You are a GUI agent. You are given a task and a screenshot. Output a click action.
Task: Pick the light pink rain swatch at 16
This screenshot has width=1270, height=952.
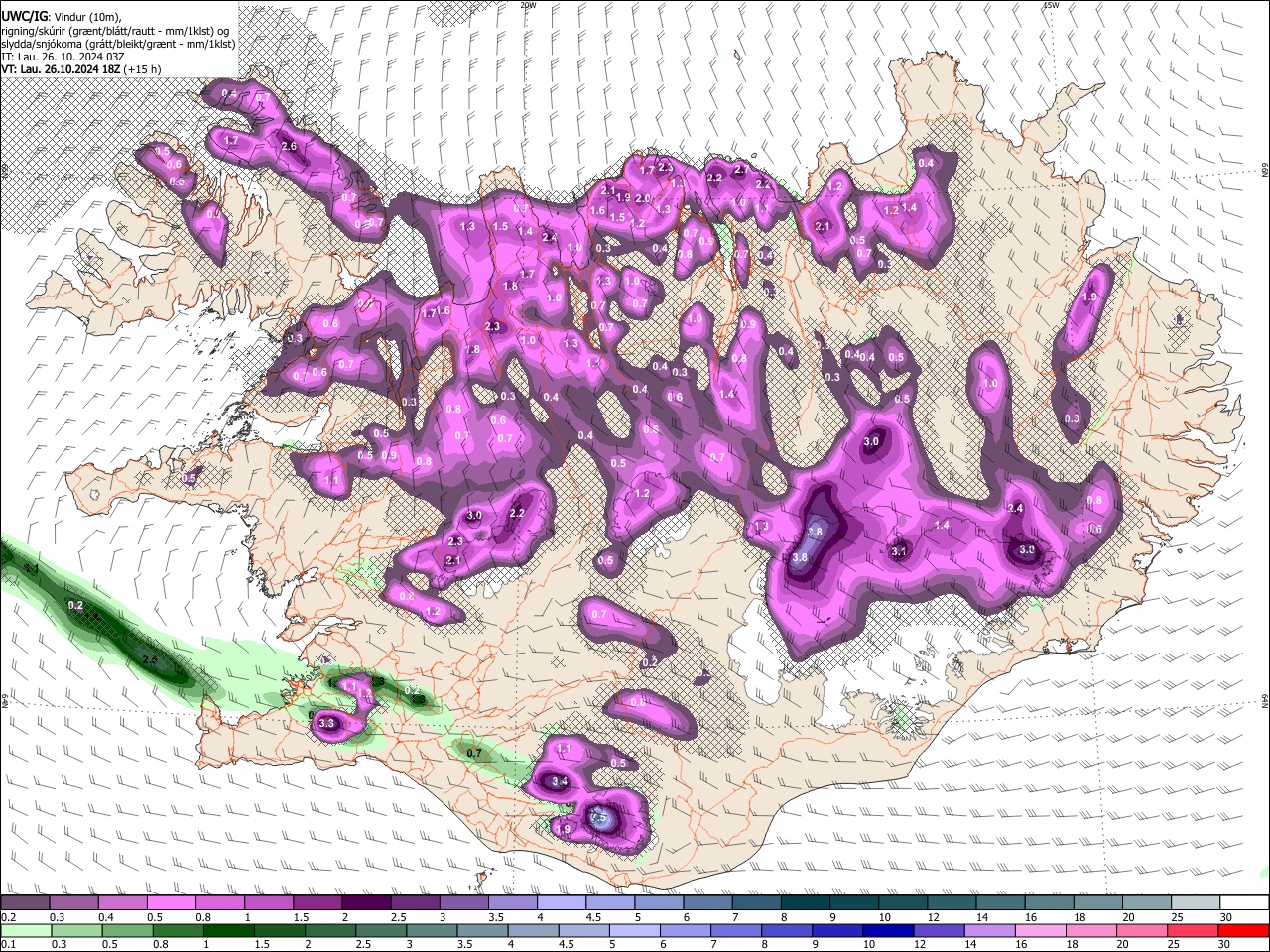(1040, 930)
